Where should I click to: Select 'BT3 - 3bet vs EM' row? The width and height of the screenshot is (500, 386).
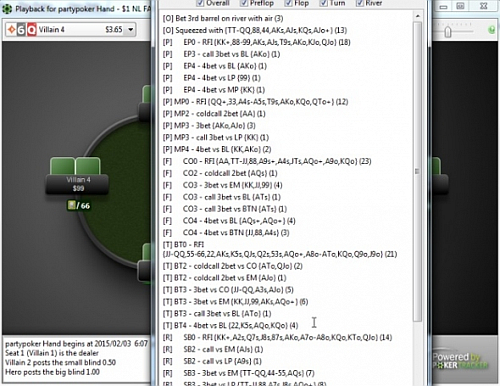pos(235,302)
